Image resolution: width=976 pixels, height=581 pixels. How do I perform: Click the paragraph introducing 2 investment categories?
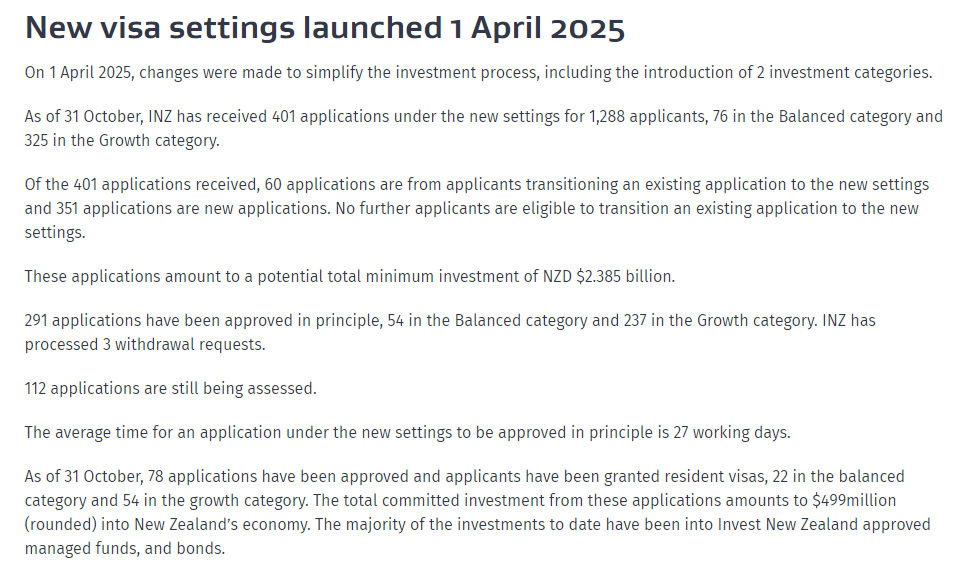click(x=477, y=73)
